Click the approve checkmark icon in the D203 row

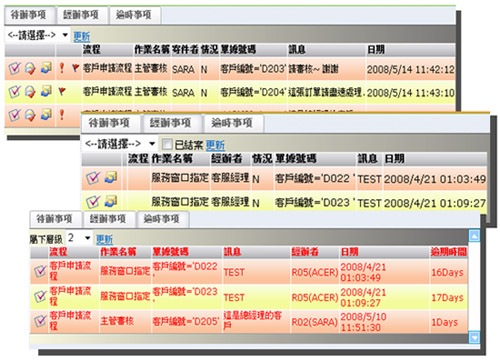[14, 68]
